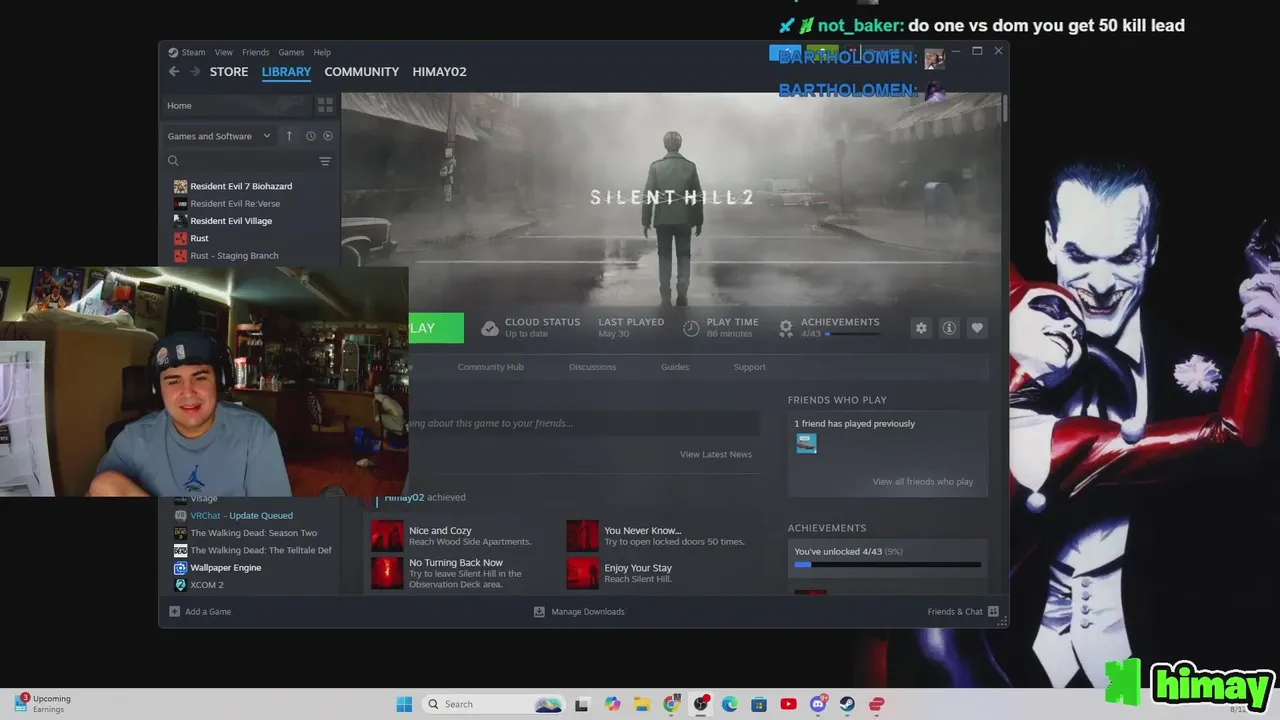
Task: Go forward with the right arrow button
Action: tap(195, 72)
